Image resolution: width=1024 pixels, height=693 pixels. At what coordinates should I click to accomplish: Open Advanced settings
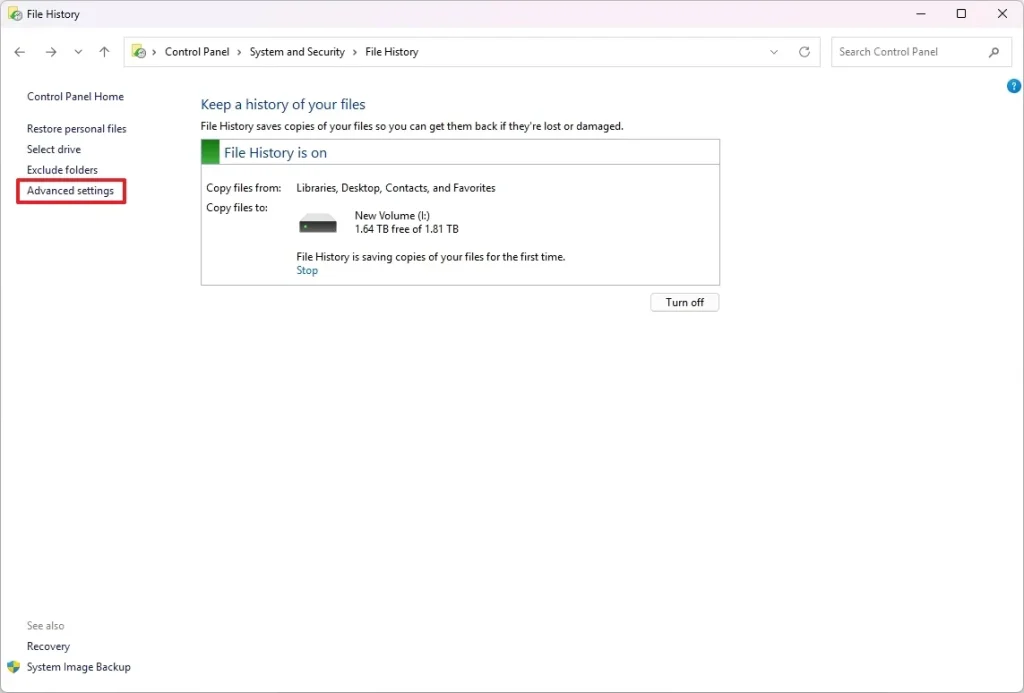tap(70, 191)
